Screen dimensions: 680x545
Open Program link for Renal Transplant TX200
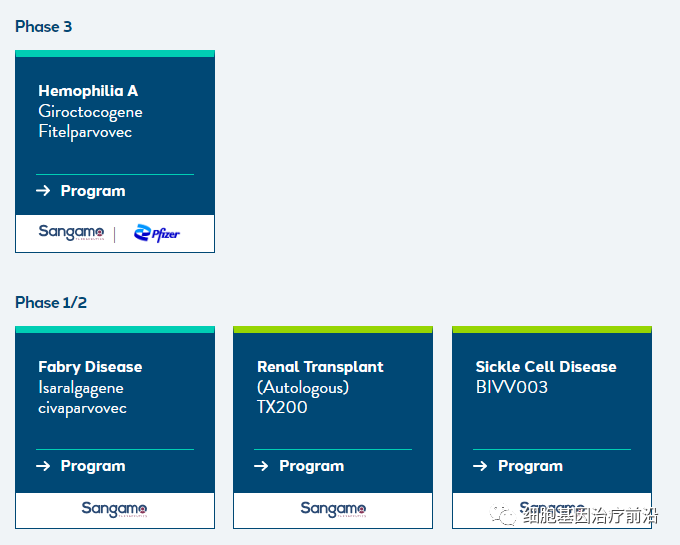tap(311, 466)
